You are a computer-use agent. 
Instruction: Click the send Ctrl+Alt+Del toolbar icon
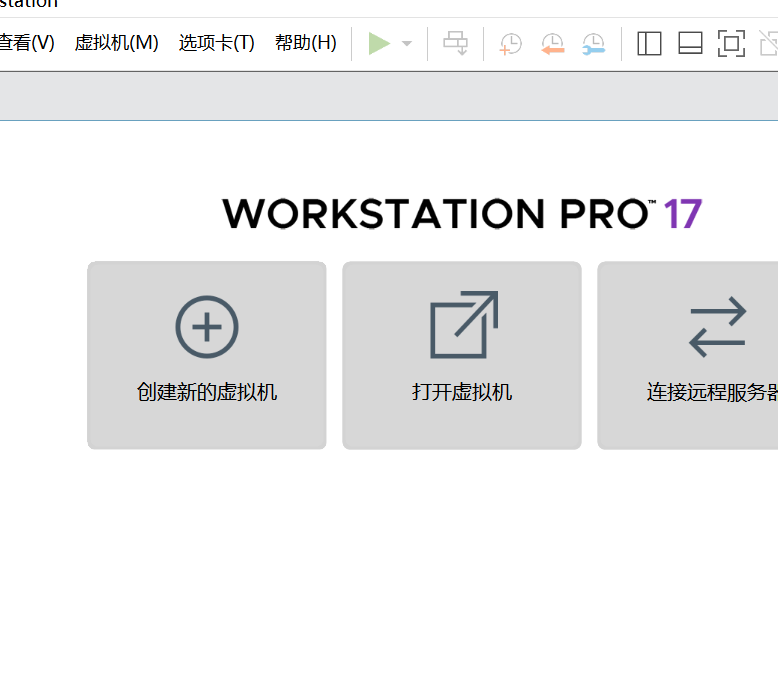(x=455, y=44)
